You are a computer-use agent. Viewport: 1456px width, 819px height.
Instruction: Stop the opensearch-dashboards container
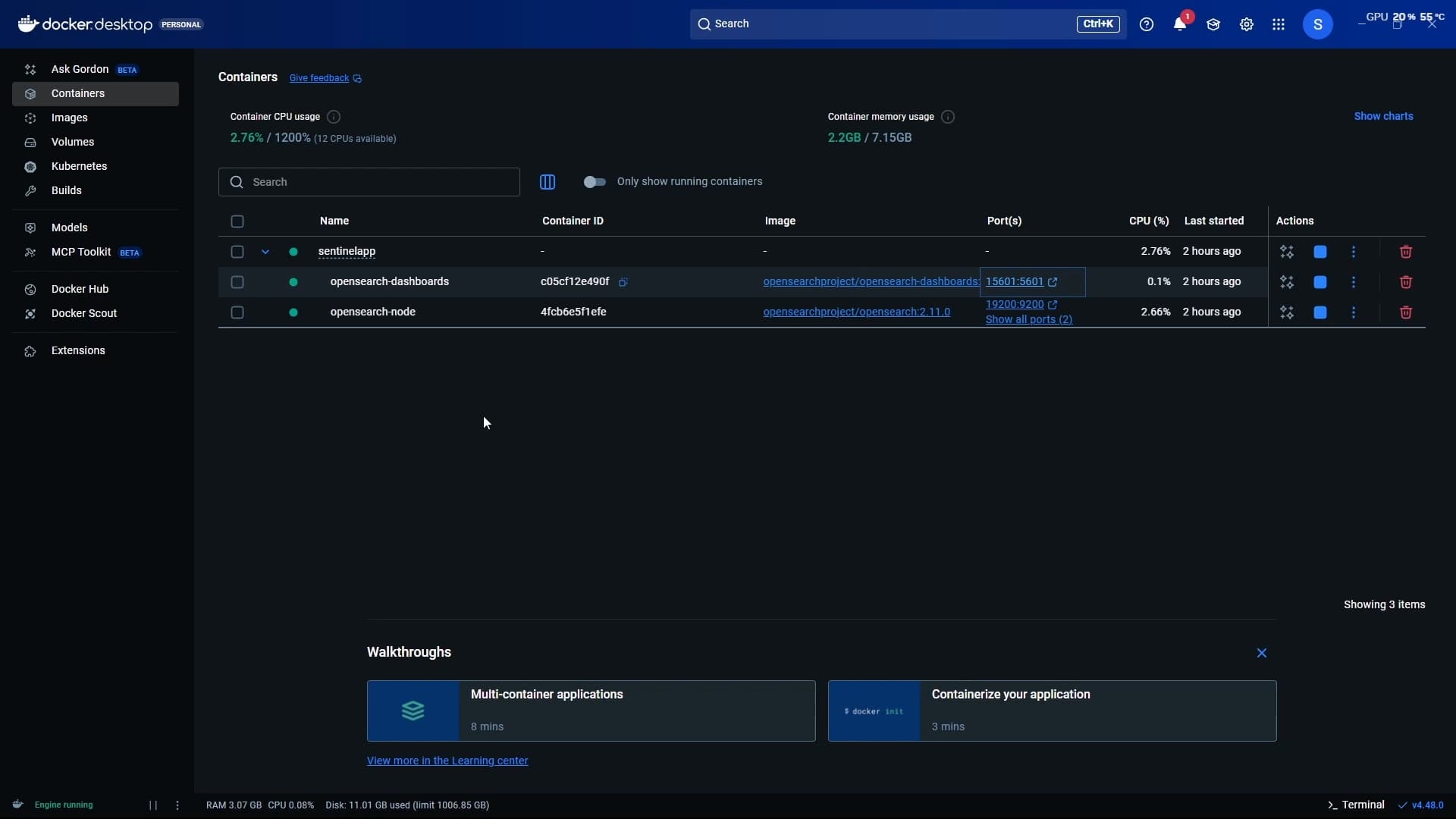1320,282
